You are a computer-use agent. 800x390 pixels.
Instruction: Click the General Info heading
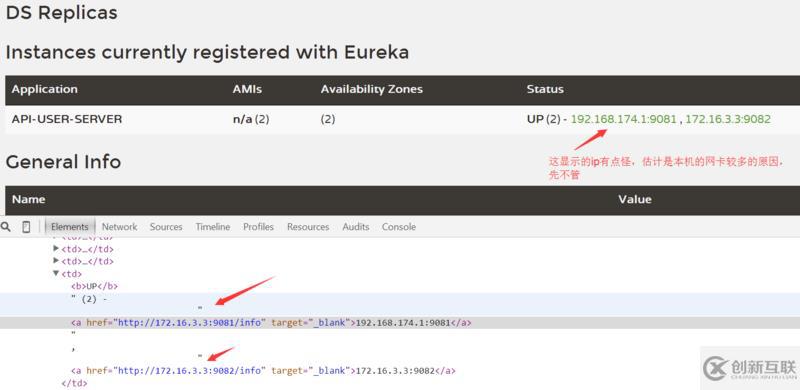coord(63,162)
